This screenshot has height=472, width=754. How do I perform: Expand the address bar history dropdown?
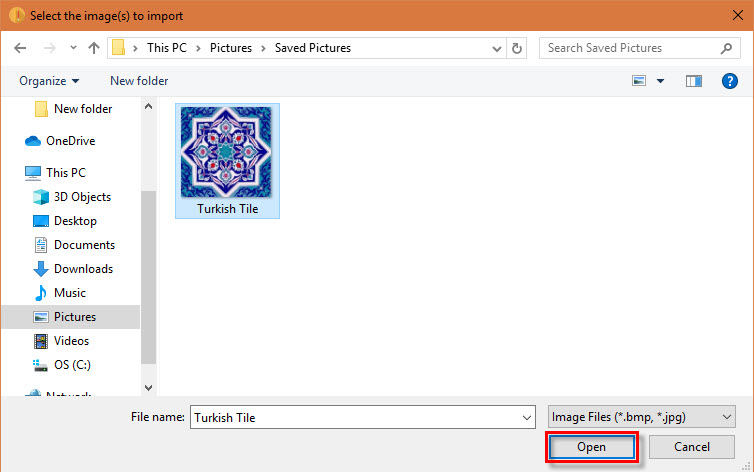click(497, 49)
